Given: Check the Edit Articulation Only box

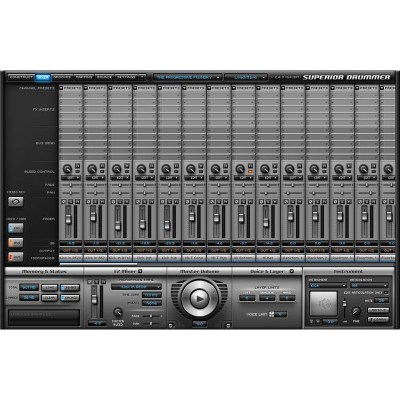Looking at the screenshot, I should coord(386,293).
